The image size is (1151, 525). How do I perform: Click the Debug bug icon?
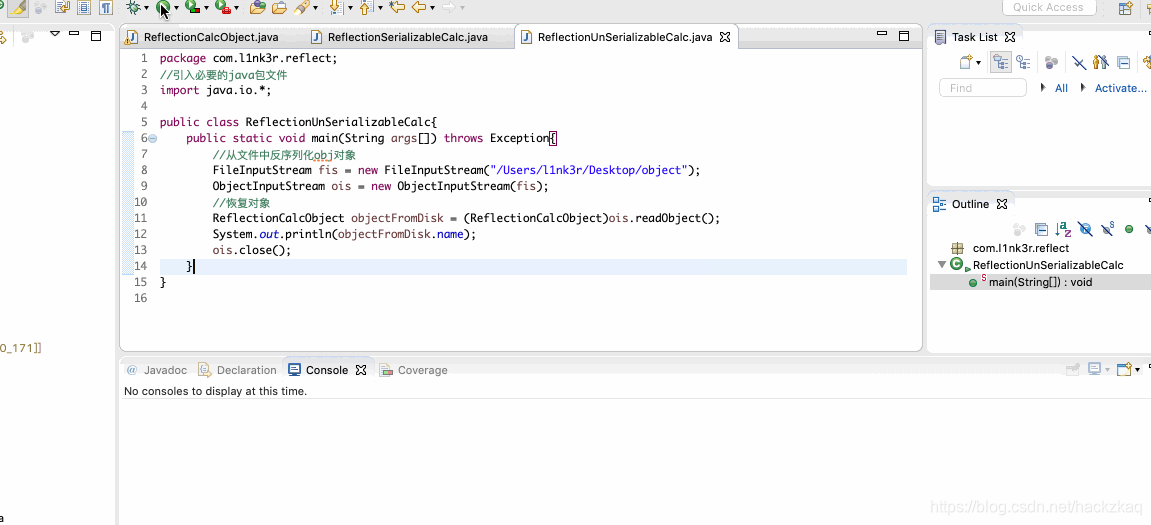[x=134, y=7]
